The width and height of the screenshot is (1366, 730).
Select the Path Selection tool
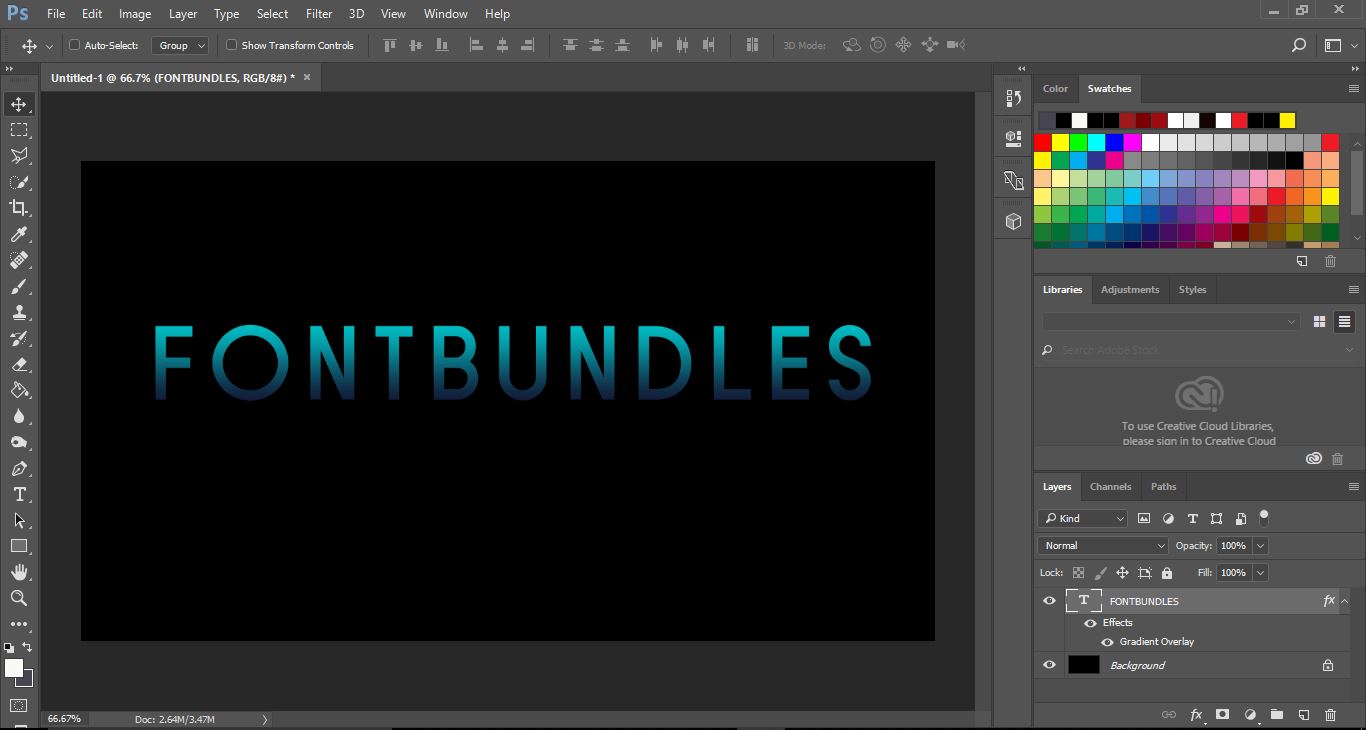click(19, 520)
